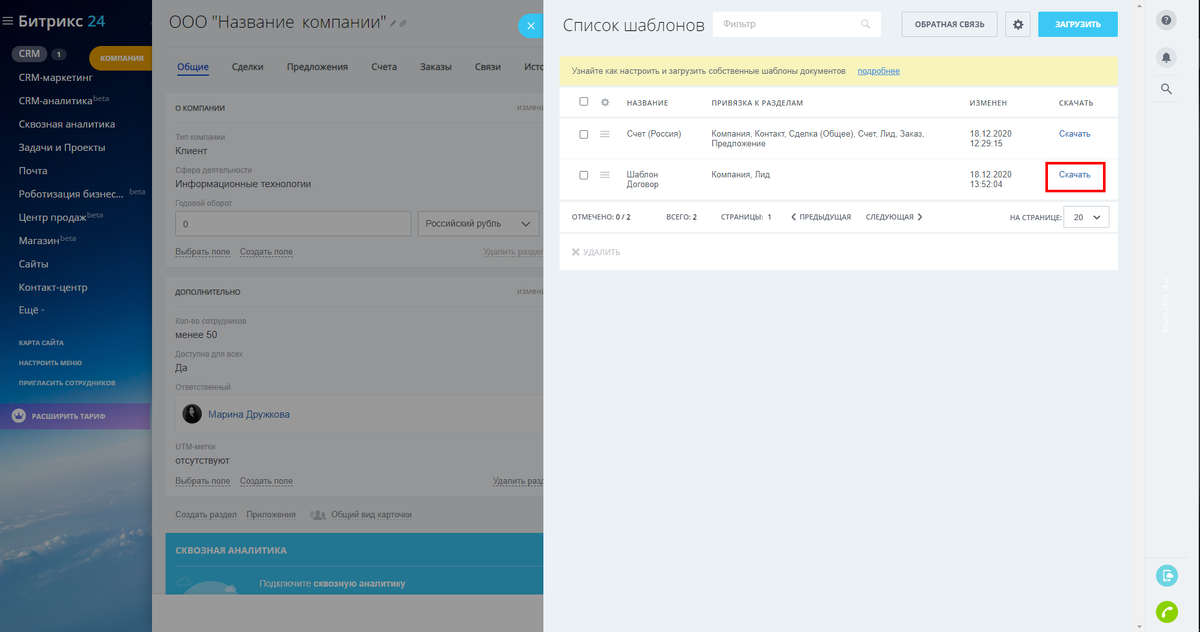Click the Расширить тариф button
The height and width of the screenshot is (632, 1200).
tap(76, 416)
